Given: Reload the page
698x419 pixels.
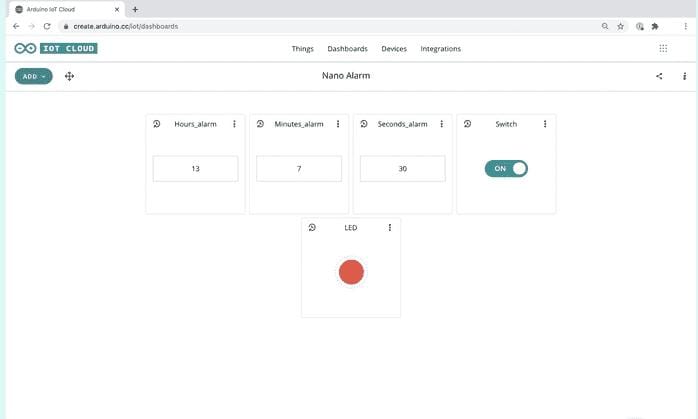Looking at the screenshot, I should pos(47,26).
